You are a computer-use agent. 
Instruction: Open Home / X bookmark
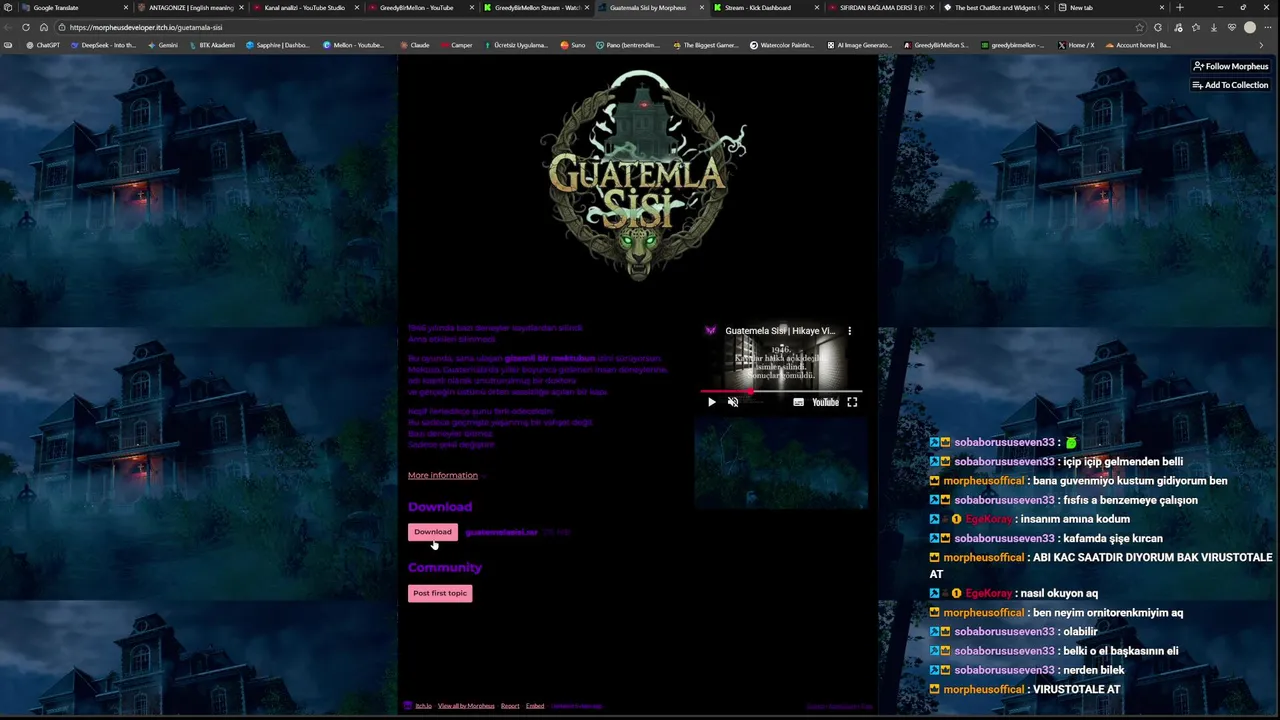pos(1076,45)
